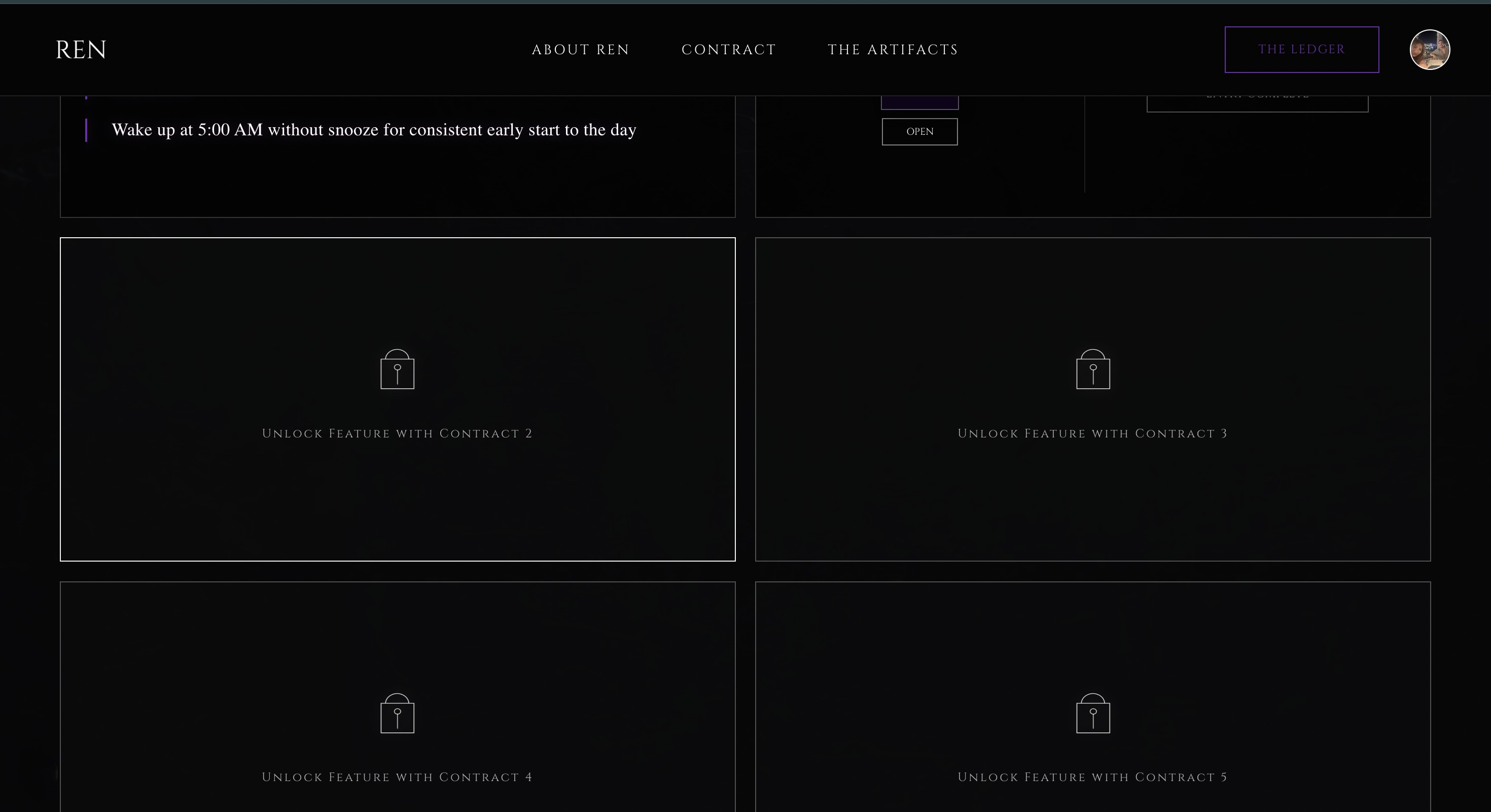The image size is (1491, 812).
Task: Click the purple button above OPEN
Action: [920, 103]
